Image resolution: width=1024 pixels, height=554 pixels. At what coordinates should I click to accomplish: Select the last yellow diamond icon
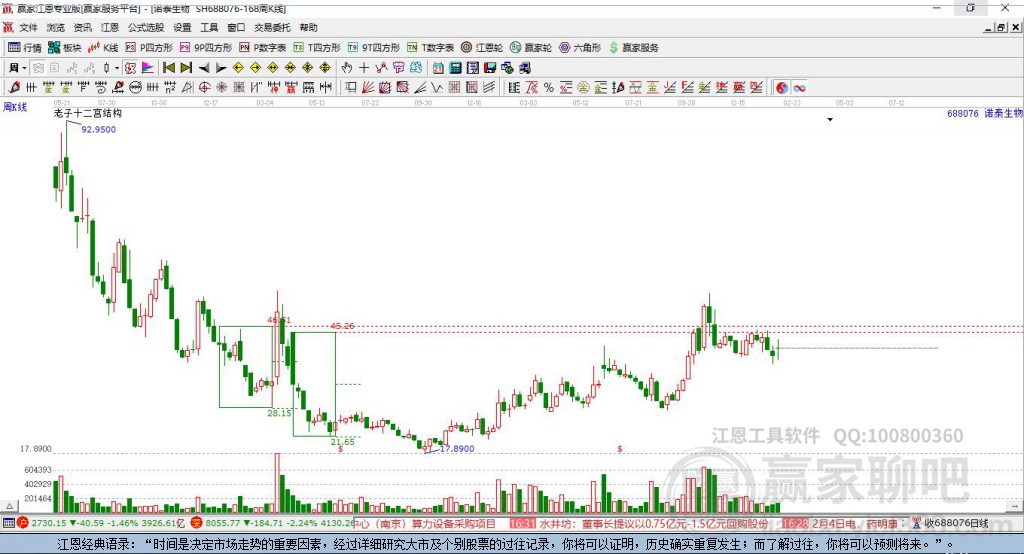point(325,68)
